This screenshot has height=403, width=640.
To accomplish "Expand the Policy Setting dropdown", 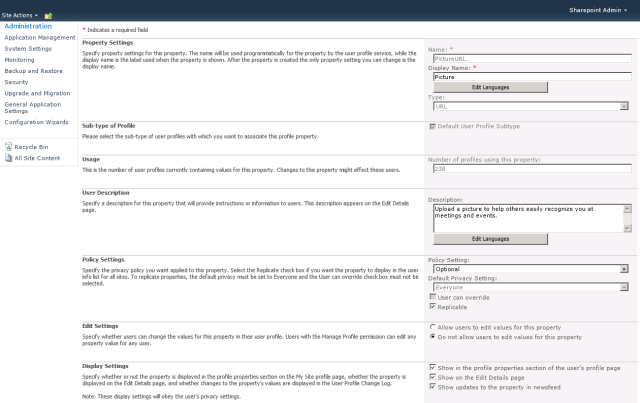I will point(623,269).
